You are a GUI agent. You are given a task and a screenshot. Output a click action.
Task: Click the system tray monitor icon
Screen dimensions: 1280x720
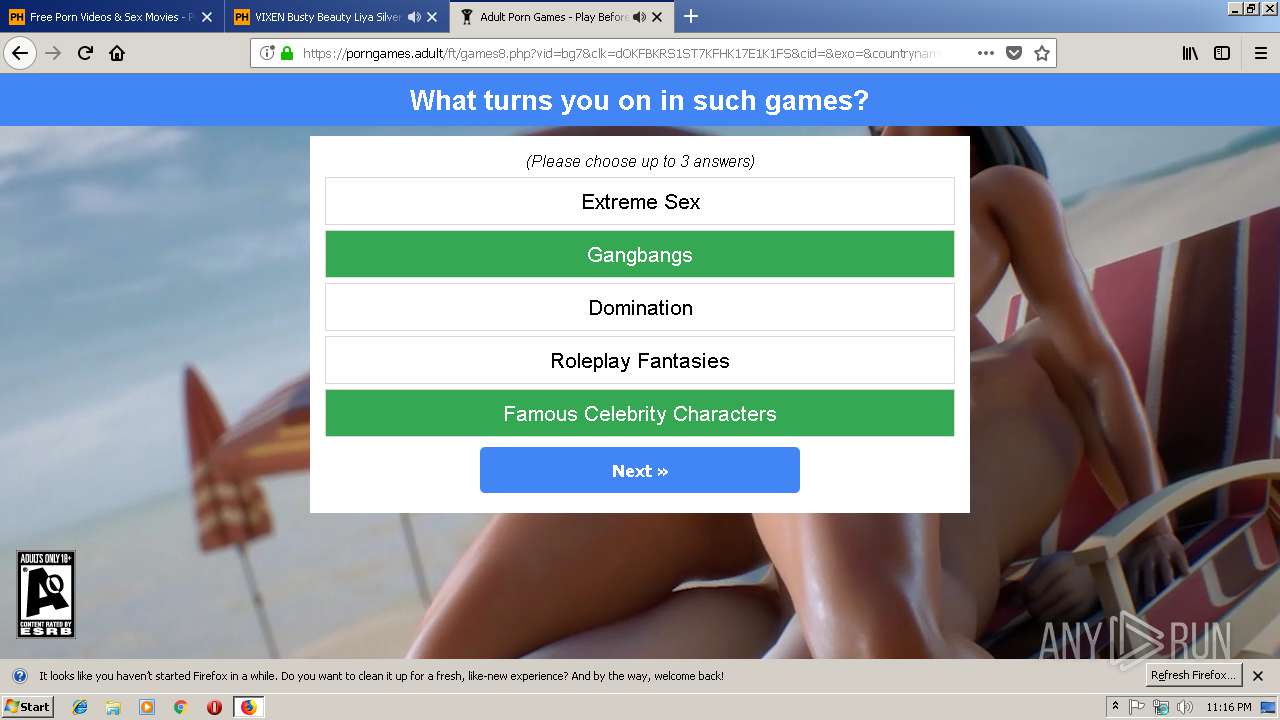(1268, 707)
